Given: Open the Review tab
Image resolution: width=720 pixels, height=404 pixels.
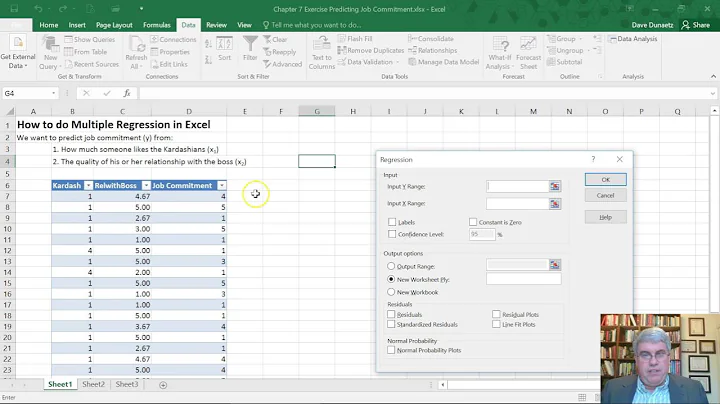Looking at the screenshot, I should pyautogui.click(x=216, y=25).
